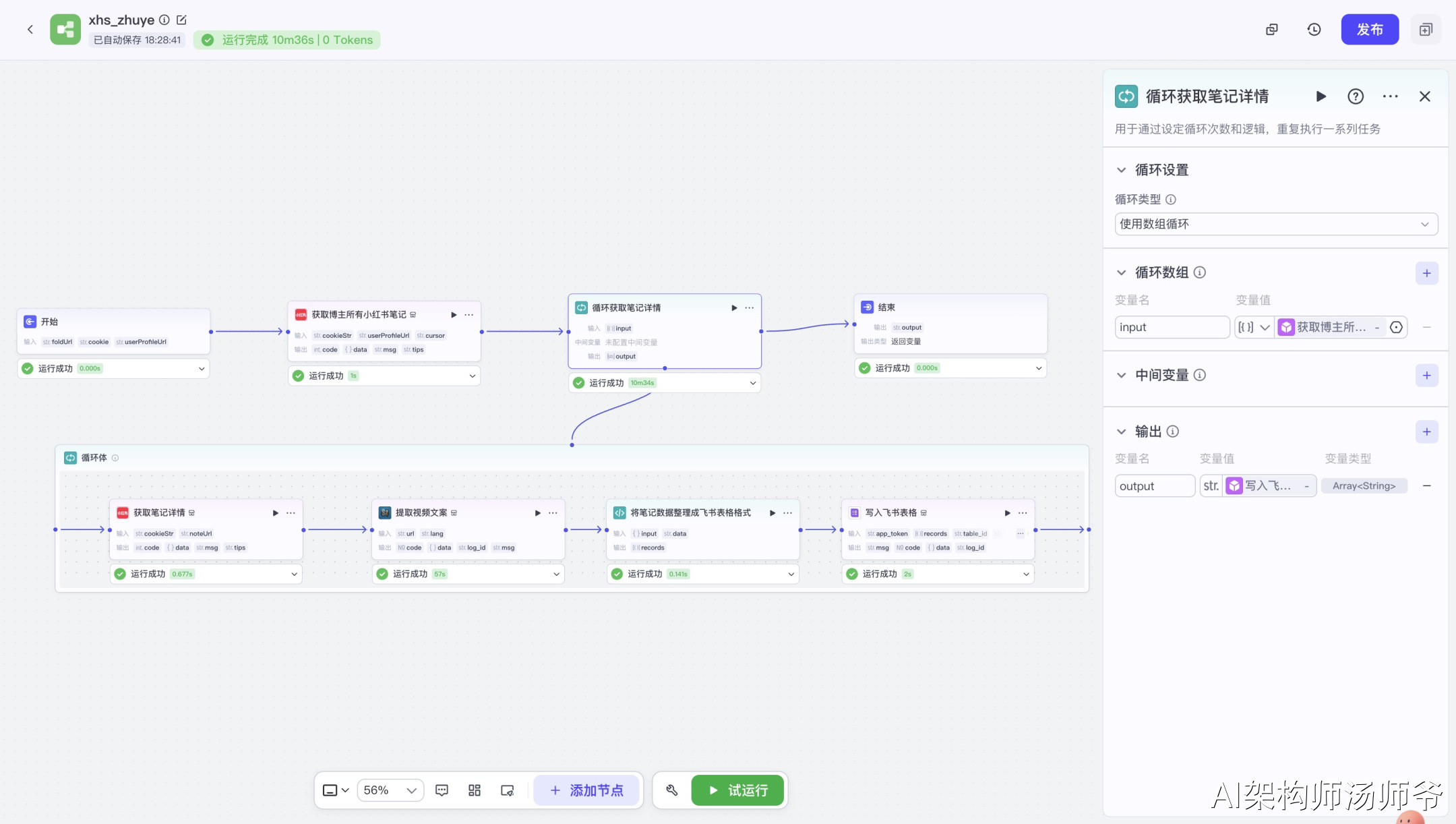Viewport: 1456px width, 824px height.
Task: Open the debug wrench tool
Action: (672, 790)
